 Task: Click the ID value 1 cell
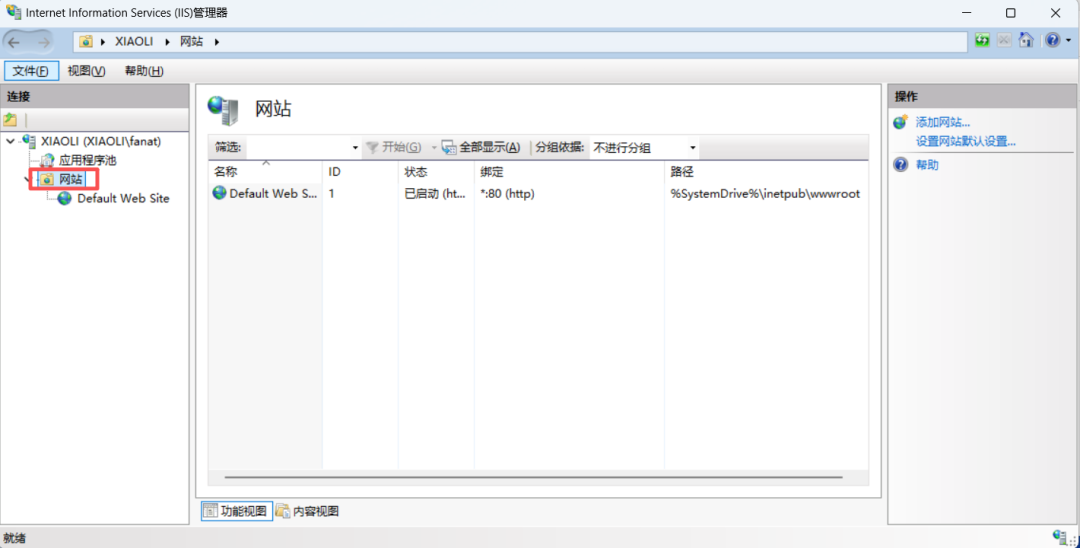[331, 193]
